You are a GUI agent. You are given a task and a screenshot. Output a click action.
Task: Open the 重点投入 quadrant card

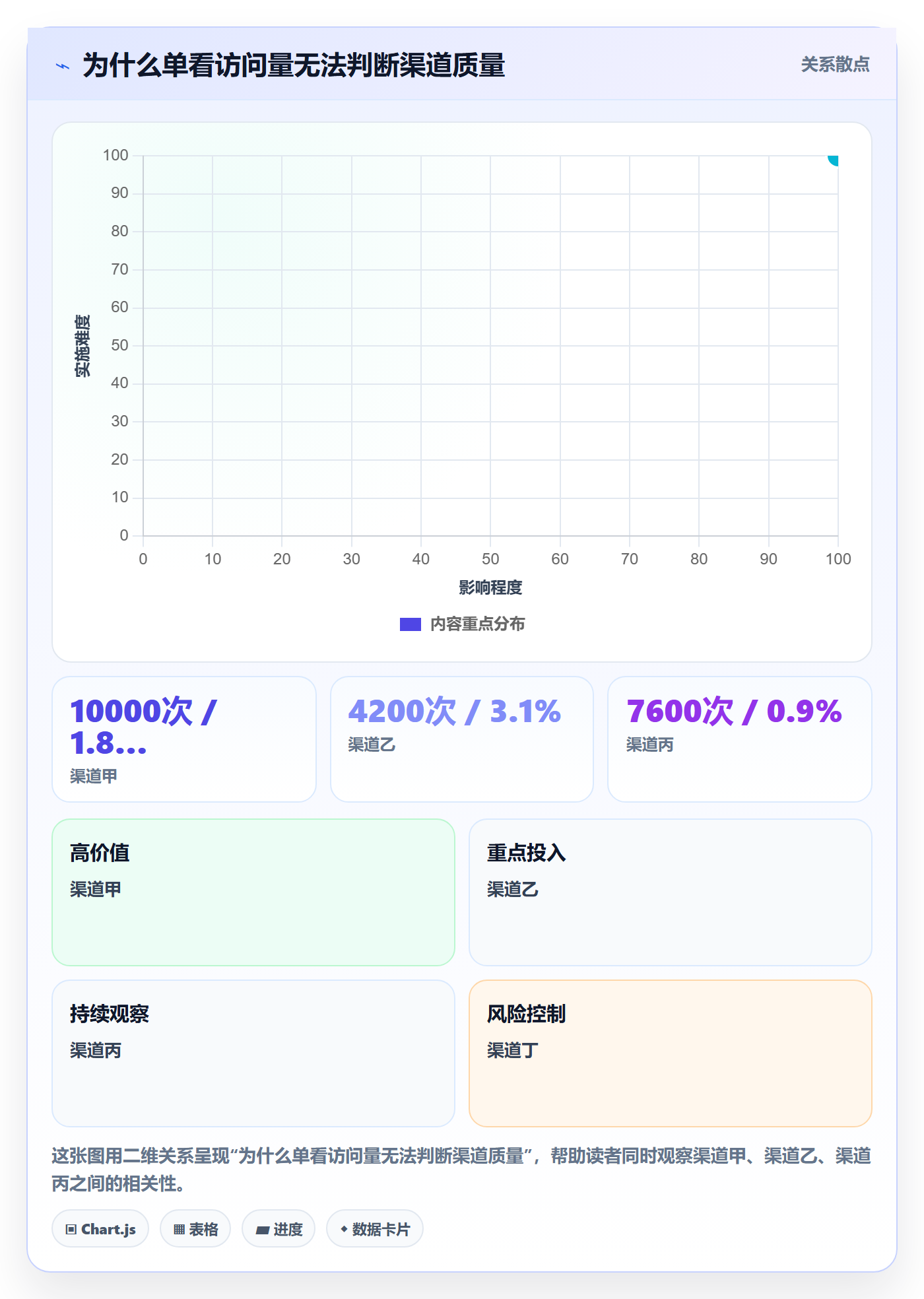tap(671, 892)
